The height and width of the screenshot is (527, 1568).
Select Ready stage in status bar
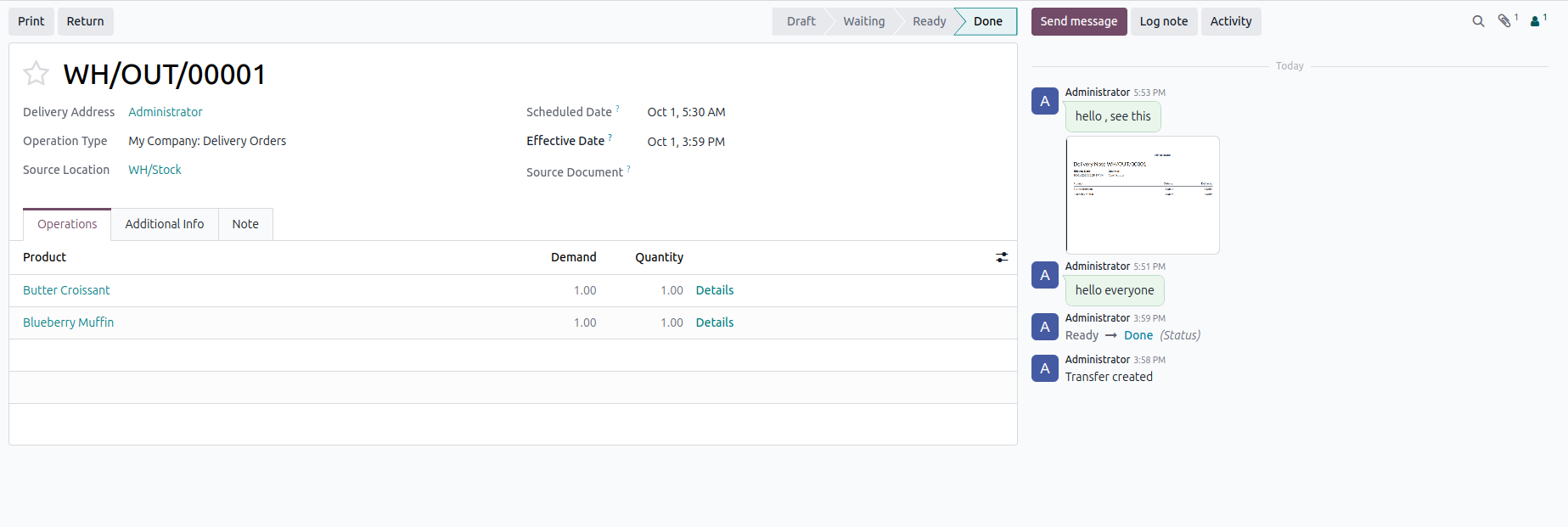coord(929,21)
